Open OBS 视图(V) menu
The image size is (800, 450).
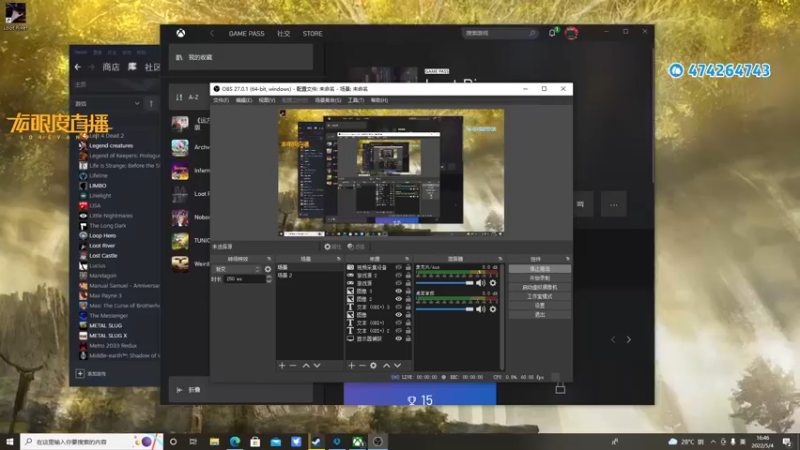click(267, 101)
